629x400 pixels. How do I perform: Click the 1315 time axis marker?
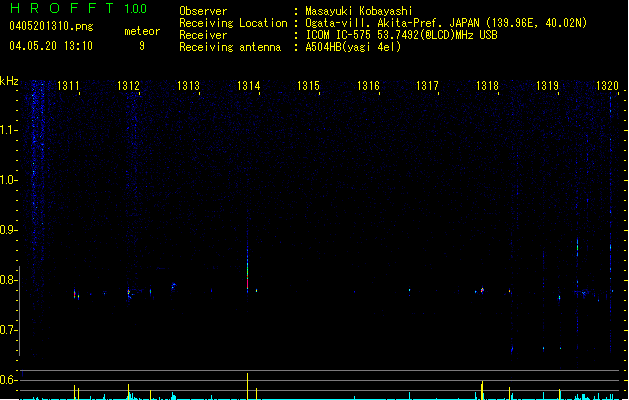pyautogui.click(x=308, y=85)
